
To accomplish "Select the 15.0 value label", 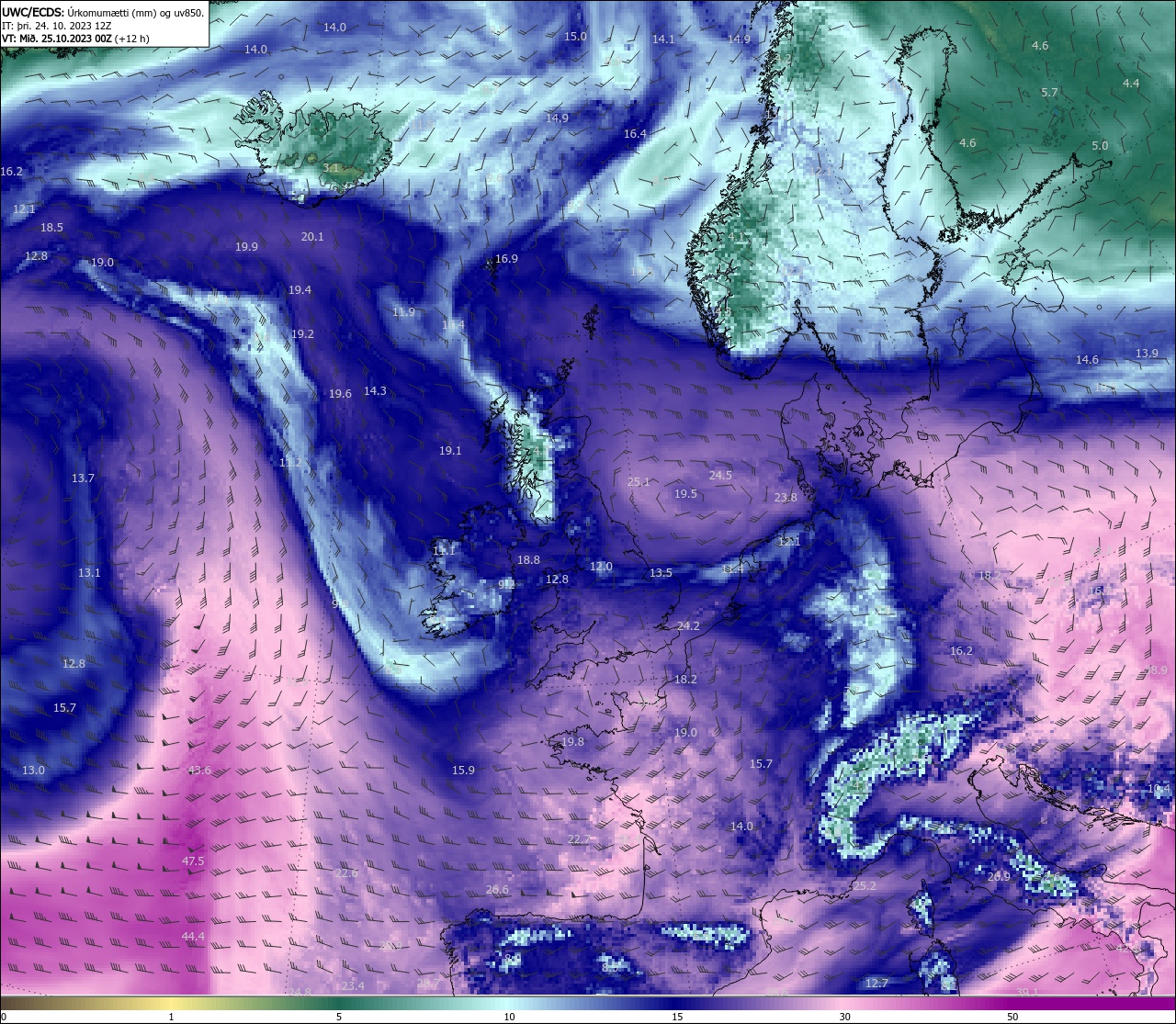I will pos(575,37).
